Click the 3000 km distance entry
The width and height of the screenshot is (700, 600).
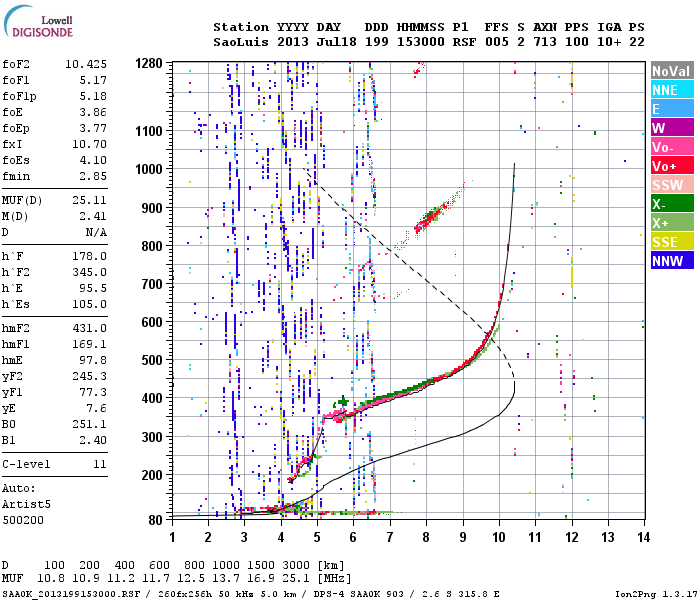296,565
